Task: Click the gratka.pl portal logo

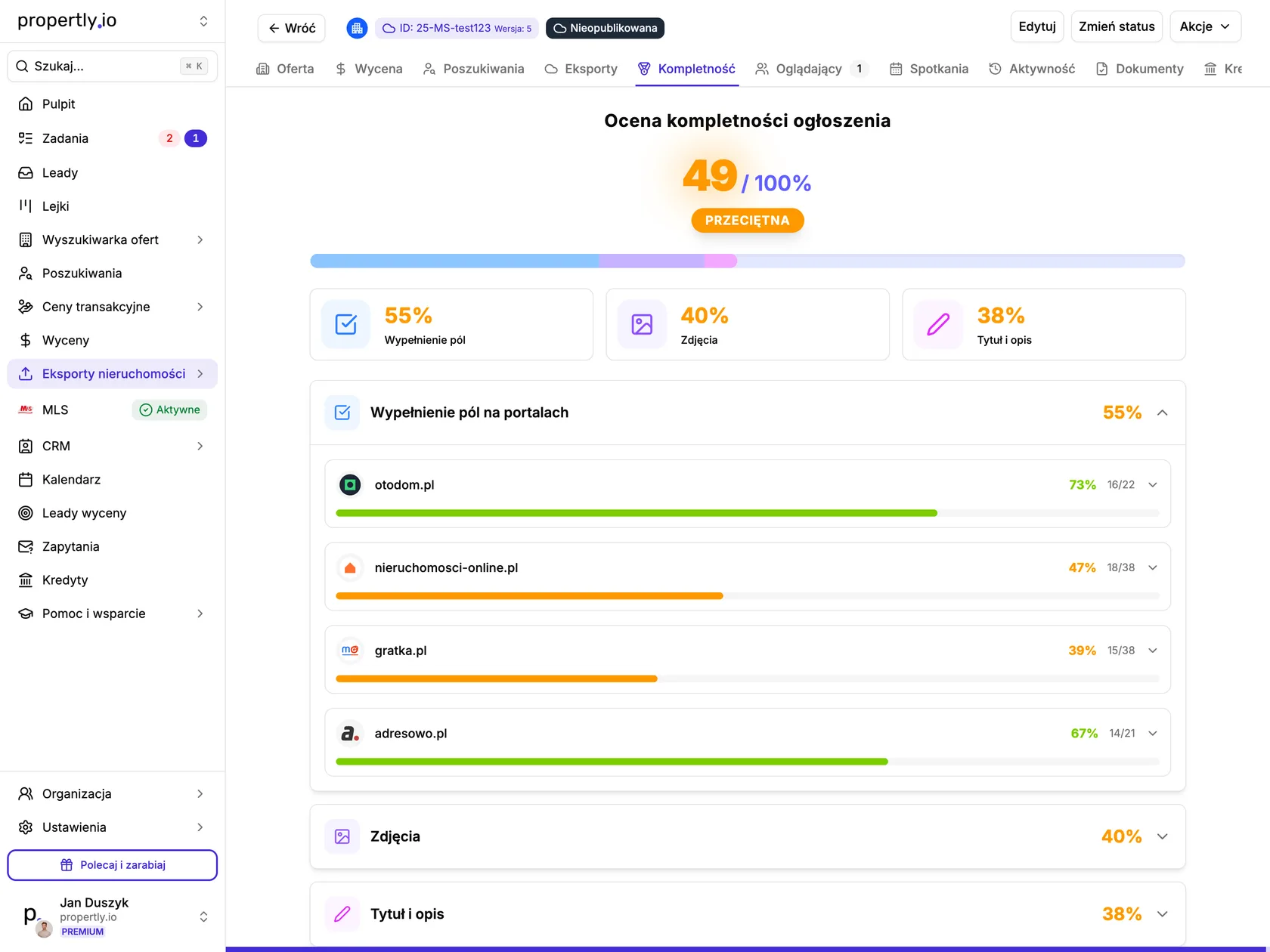Action: pos(350,650)
